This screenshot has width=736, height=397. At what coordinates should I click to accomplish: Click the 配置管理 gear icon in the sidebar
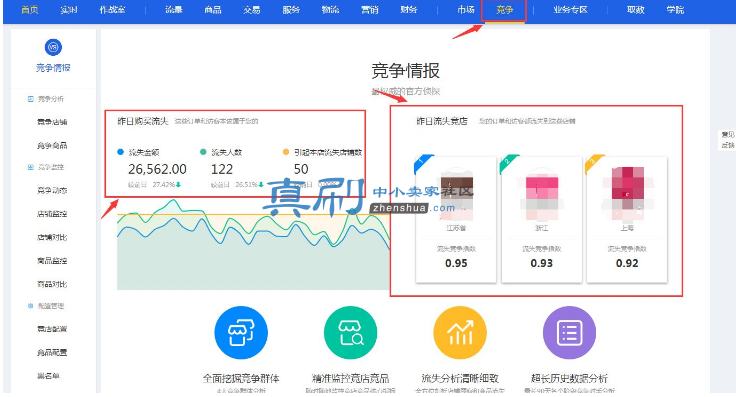[x=31, y=305]
